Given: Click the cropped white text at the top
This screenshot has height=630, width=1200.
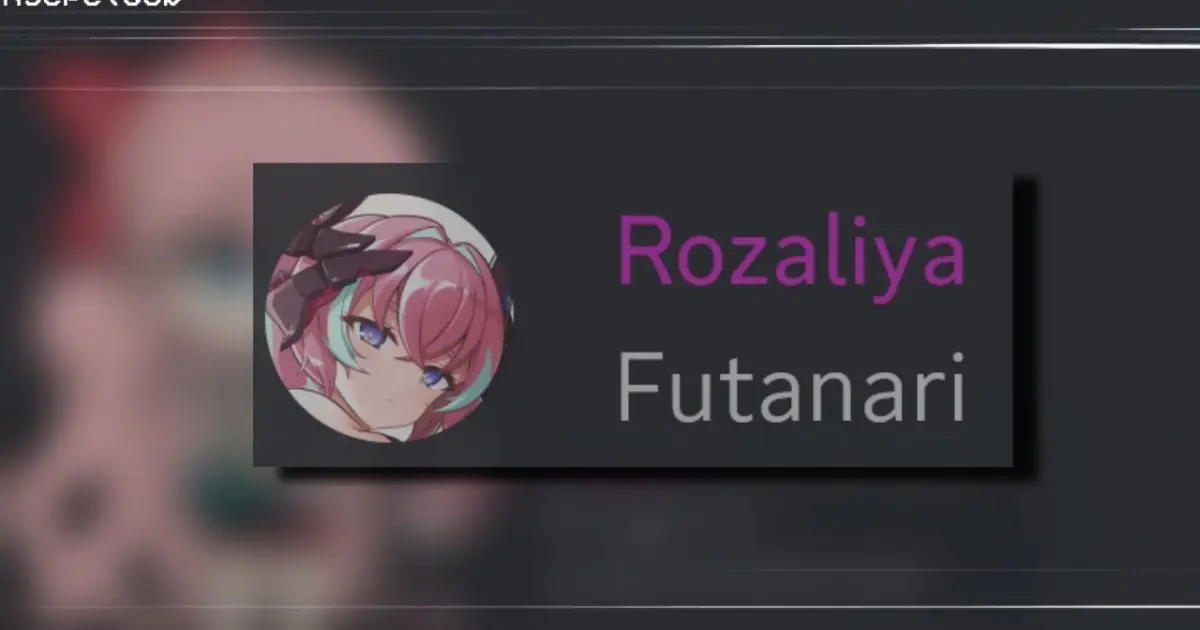Looking at the screenshot, I should pos(90,4).
